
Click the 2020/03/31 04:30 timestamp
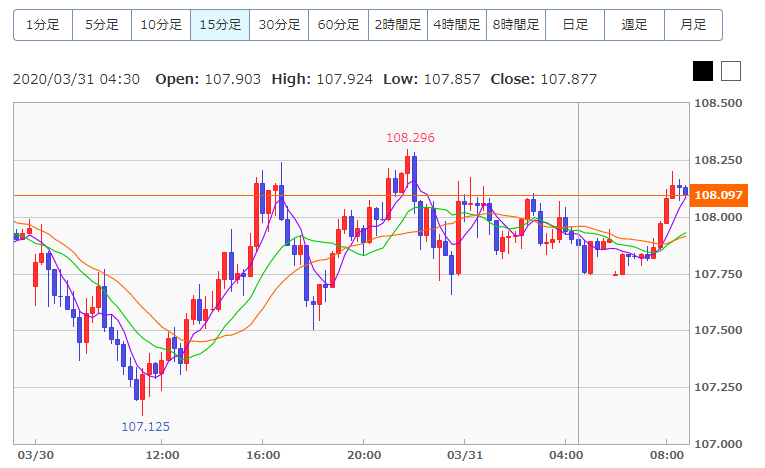click(x=76, y=80)
